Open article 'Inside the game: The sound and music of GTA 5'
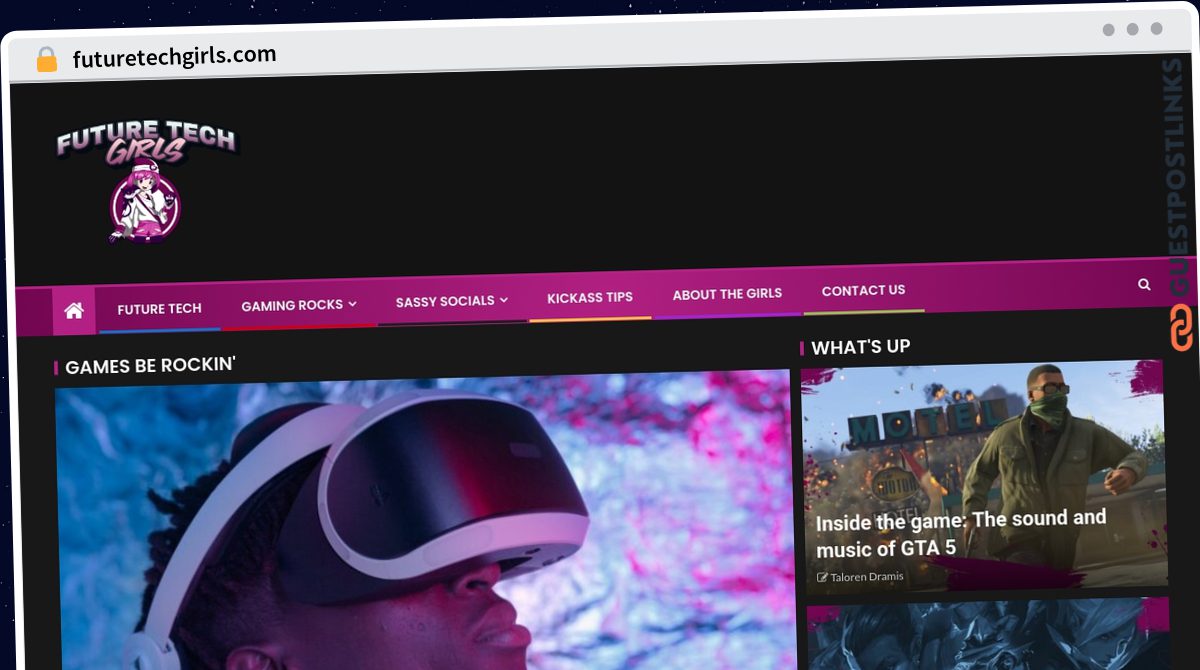1200x670 pixels. point(961,533)
